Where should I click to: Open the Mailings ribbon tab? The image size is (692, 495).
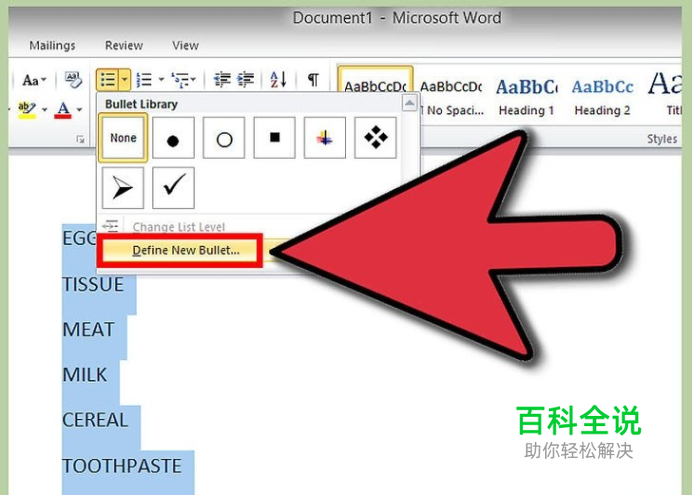pos(52,45)
